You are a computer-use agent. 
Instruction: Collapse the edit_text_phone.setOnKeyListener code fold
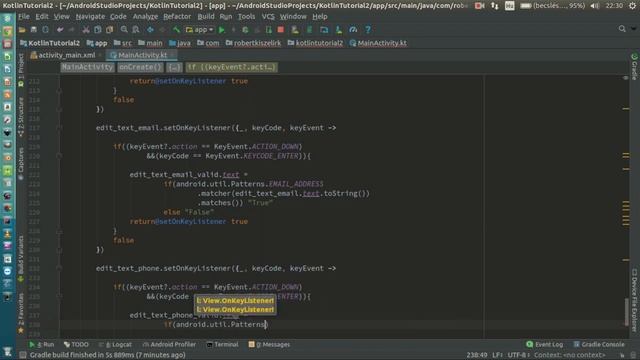tap(59, 269)
